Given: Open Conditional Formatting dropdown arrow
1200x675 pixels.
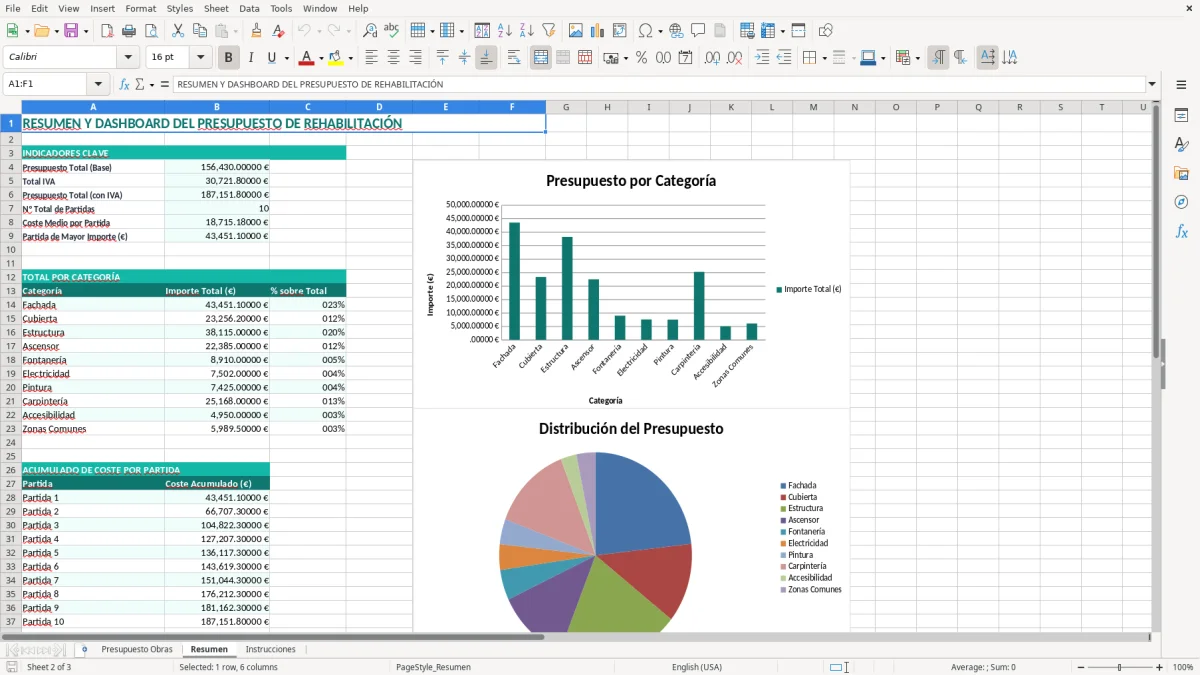Looking at the screenshot, I should tap(917, 58).
